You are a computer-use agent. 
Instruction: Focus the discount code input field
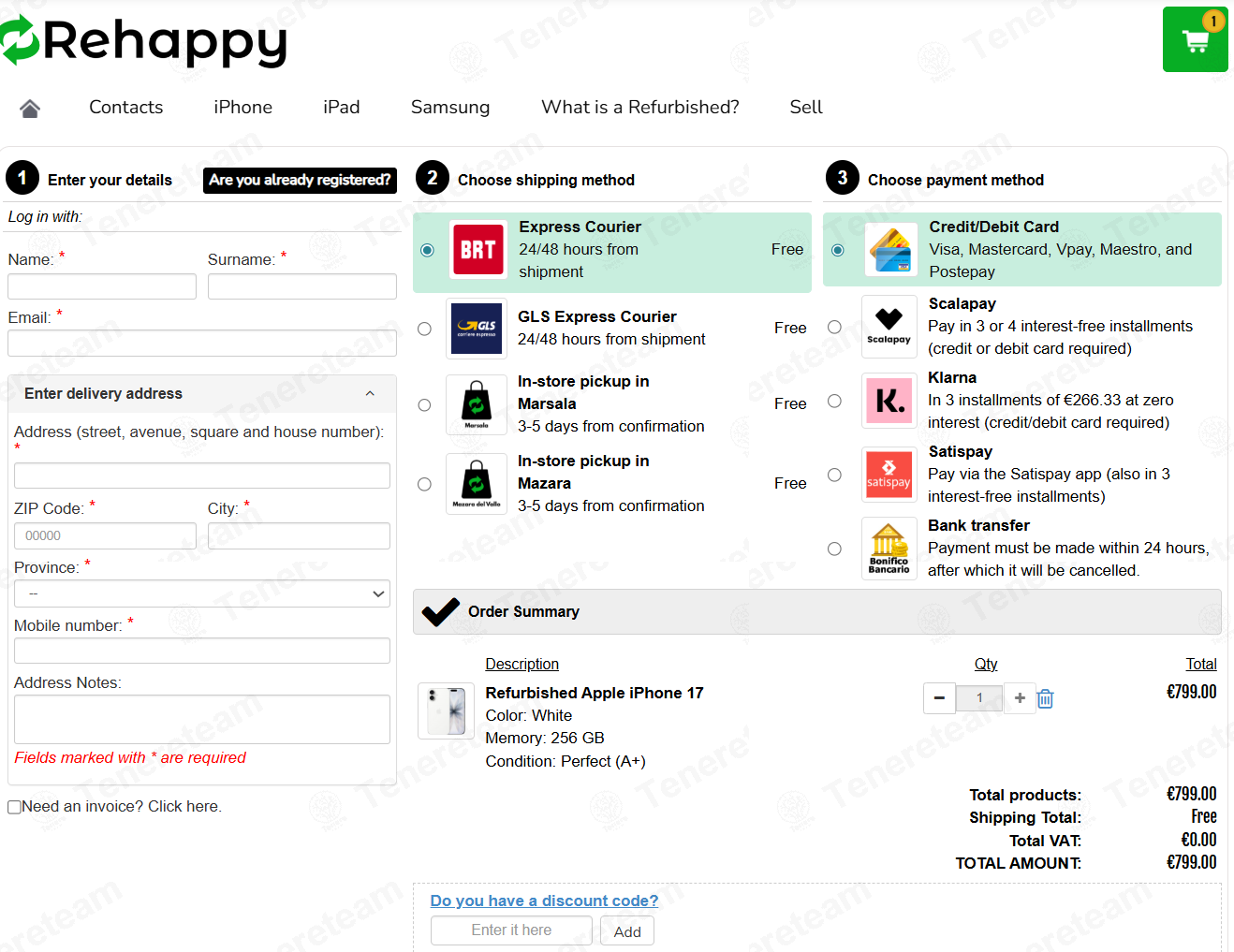[511, 930]
